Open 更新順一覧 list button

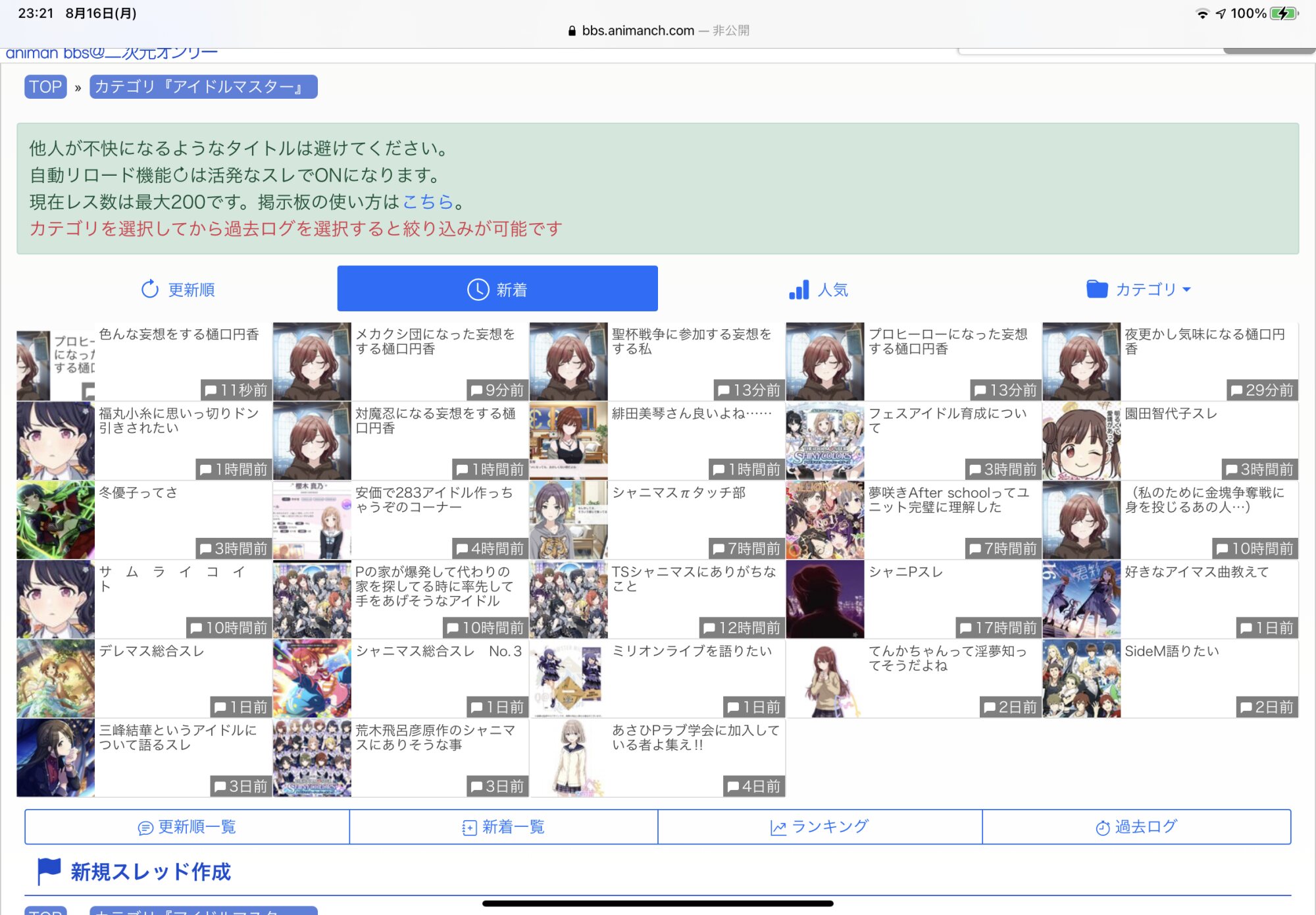click(187, 827)
